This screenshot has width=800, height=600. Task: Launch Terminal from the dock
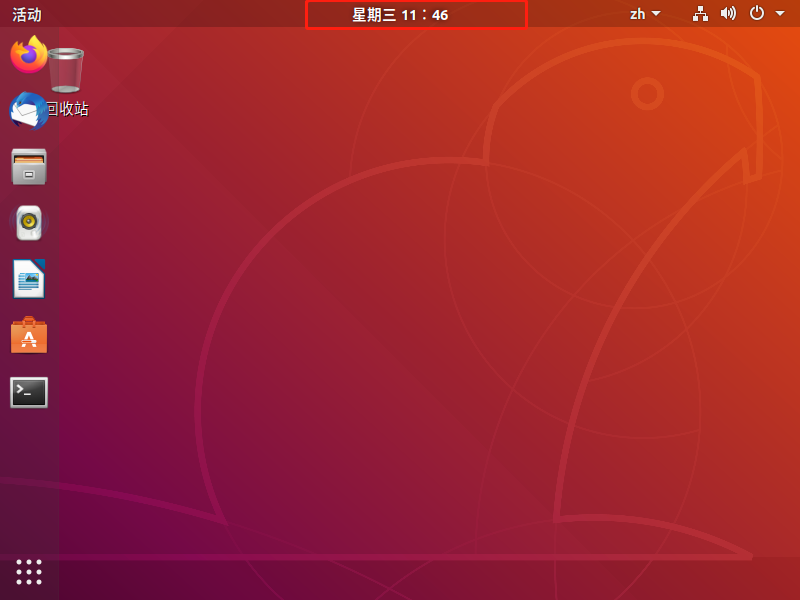pyautogui.click(x=29, y=392)
